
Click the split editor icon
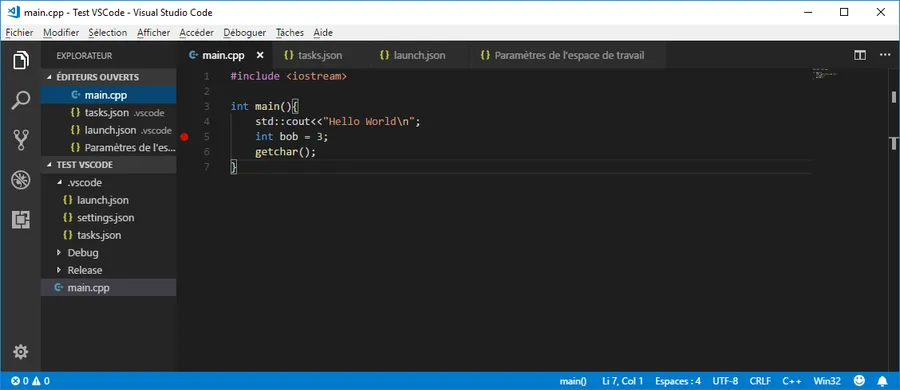tap(859, 56)
